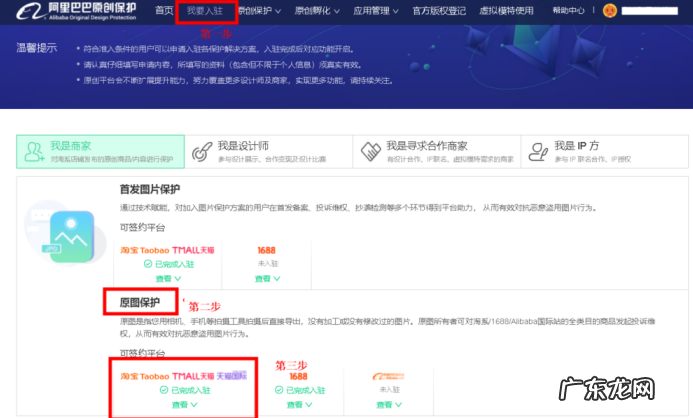693x418 pixels.
Task: Click the JPG image protection illustration
Action: pos(65,232)
